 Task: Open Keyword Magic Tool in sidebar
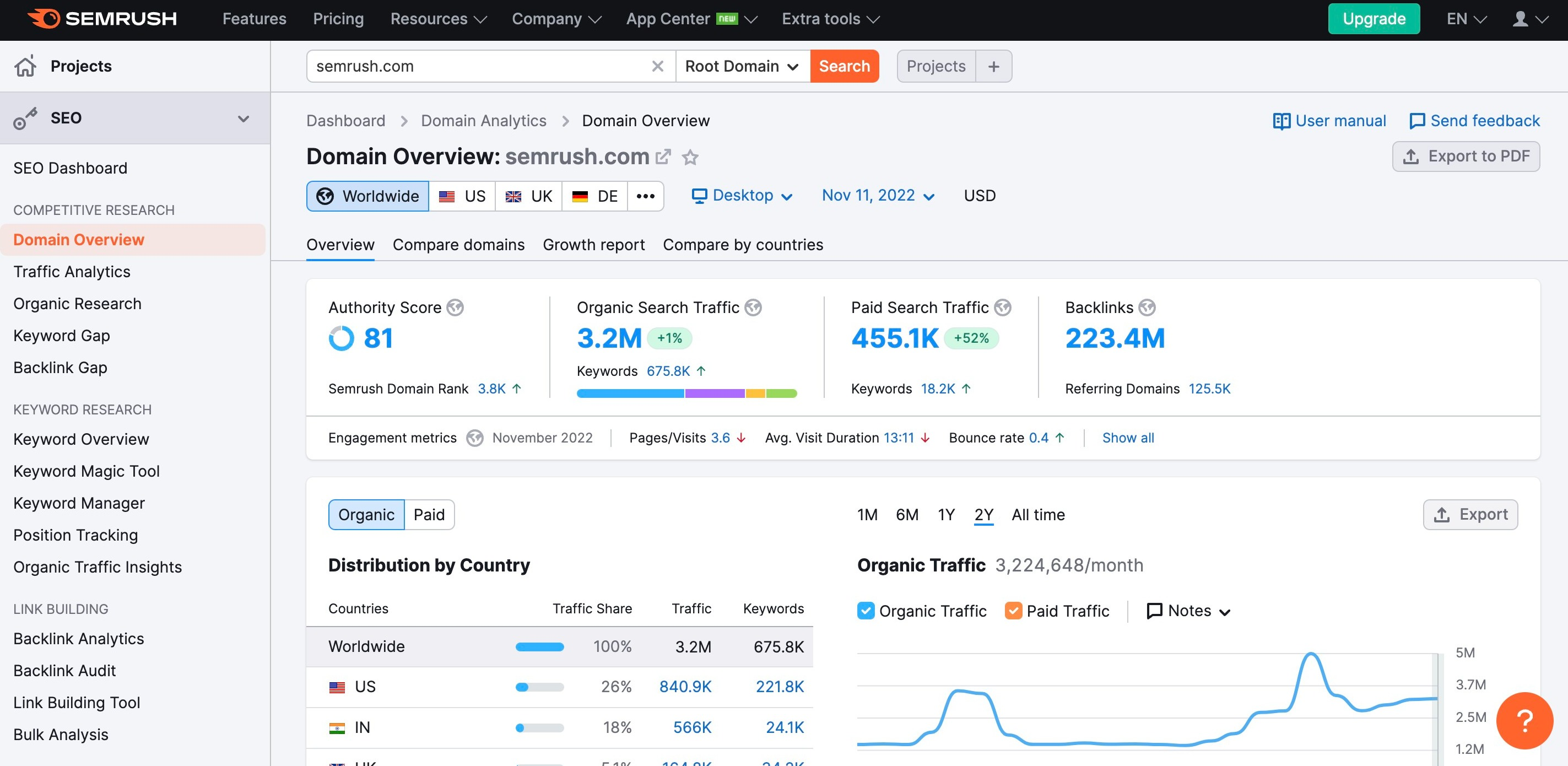pyautogui.click(x=86, y=471)
